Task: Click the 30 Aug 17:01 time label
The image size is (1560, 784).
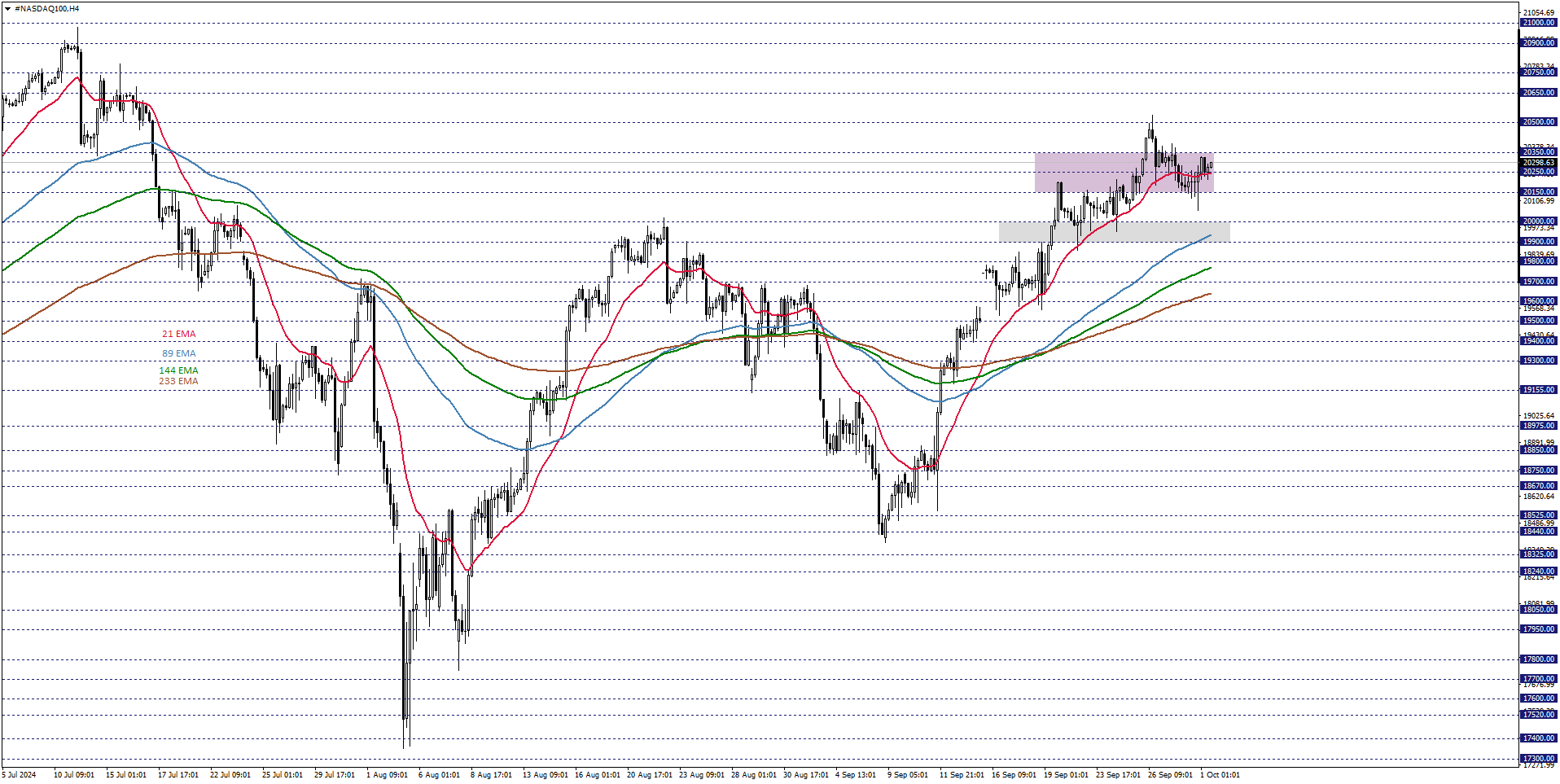Action: tap(805, 775)
